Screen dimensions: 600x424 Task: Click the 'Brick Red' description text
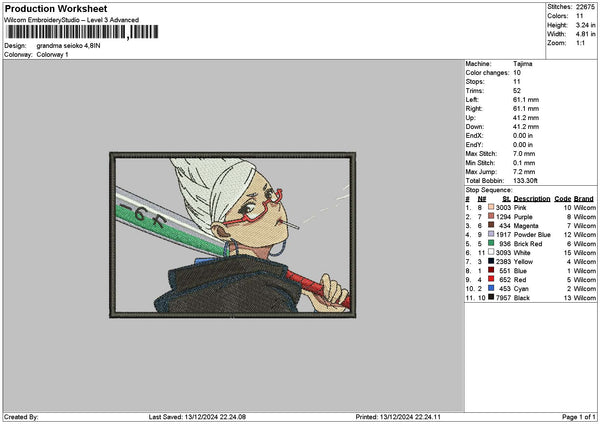click(528, 244)
